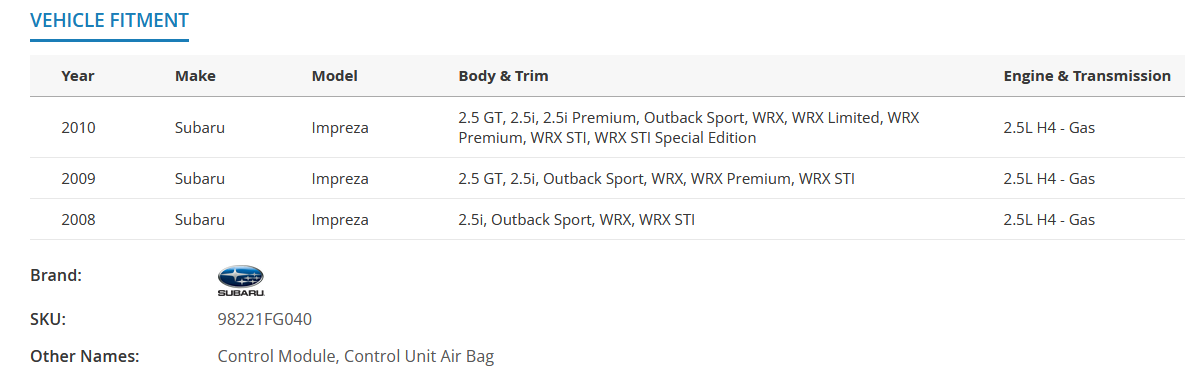Select the 2009 year cell
This screenshot has width=1185, height=369.
79,179
